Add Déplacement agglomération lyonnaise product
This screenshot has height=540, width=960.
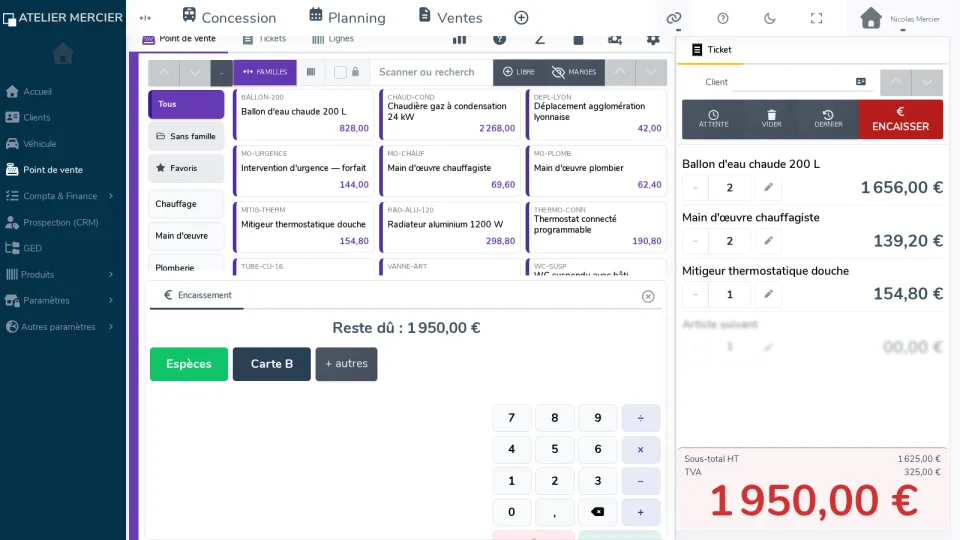coord(596,113)
